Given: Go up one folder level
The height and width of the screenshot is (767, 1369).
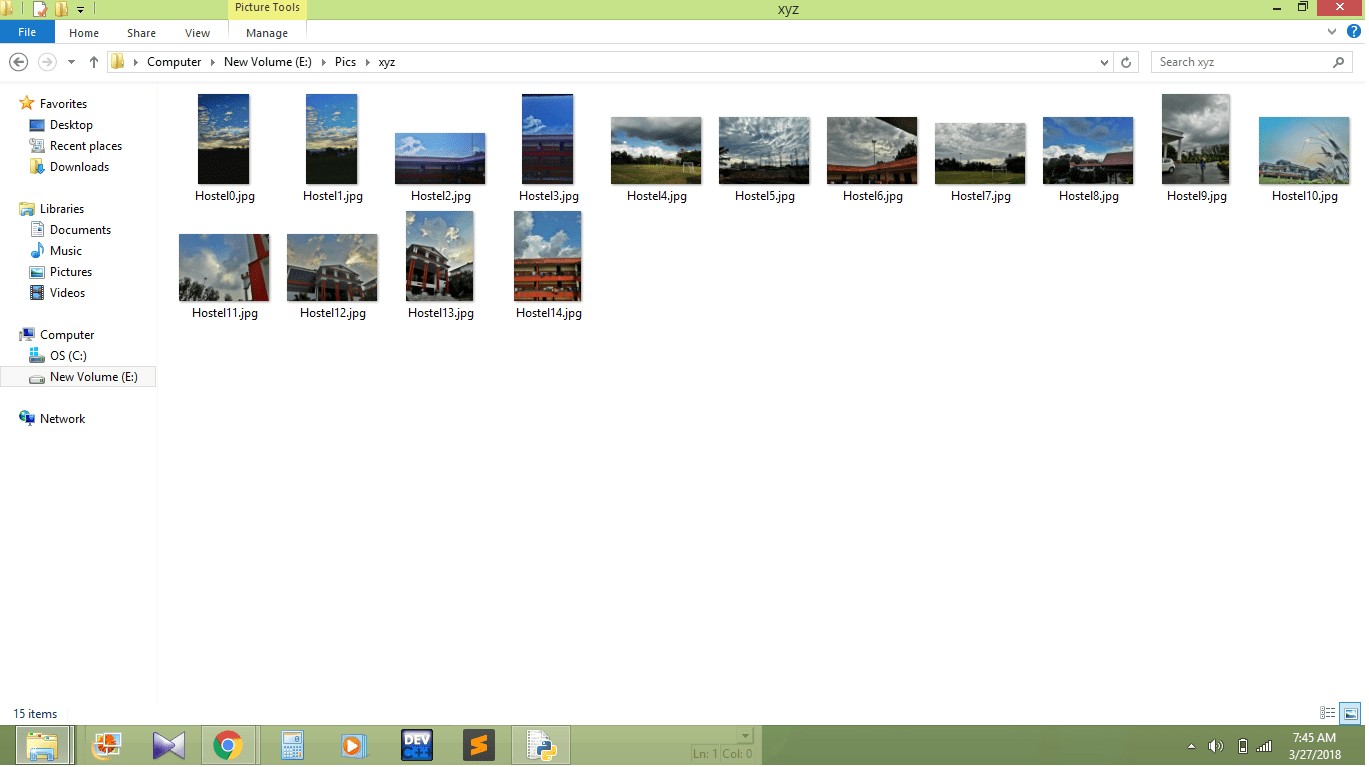Looking at the screenshot, I should click(94, 62).
